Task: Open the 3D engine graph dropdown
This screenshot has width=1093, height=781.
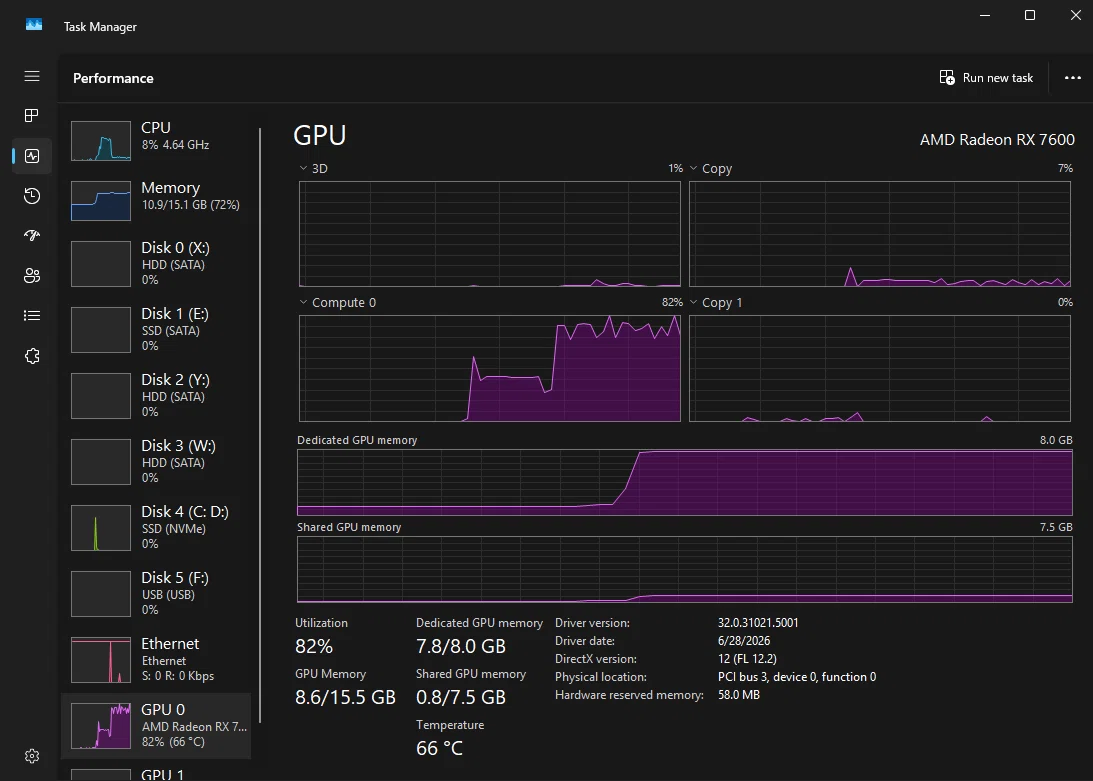Action: [x=313, y=168]
